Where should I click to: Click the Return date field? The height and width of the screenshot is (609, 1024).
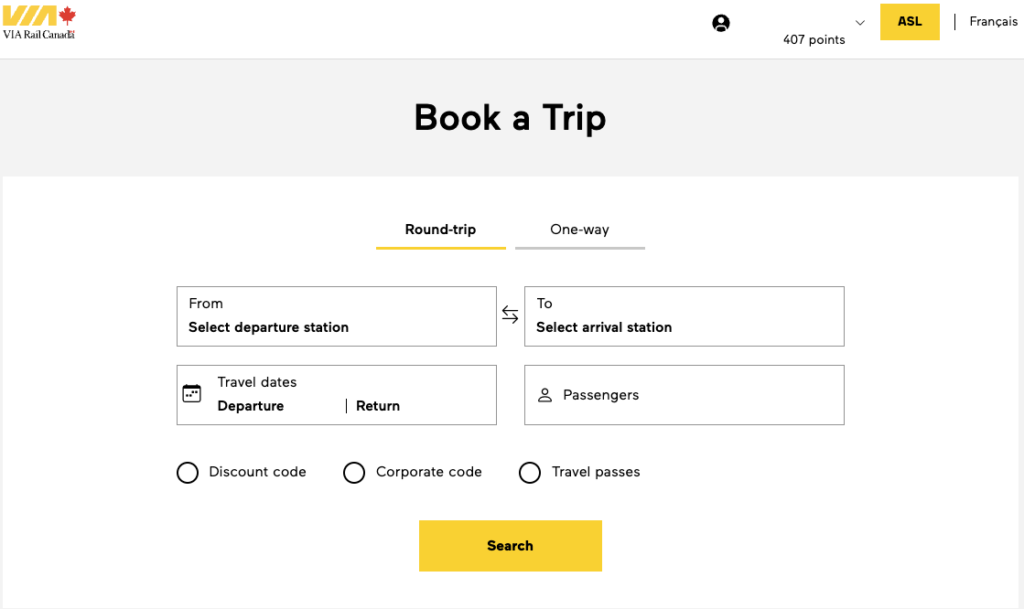pyautogui.click(x=378, y=406)
